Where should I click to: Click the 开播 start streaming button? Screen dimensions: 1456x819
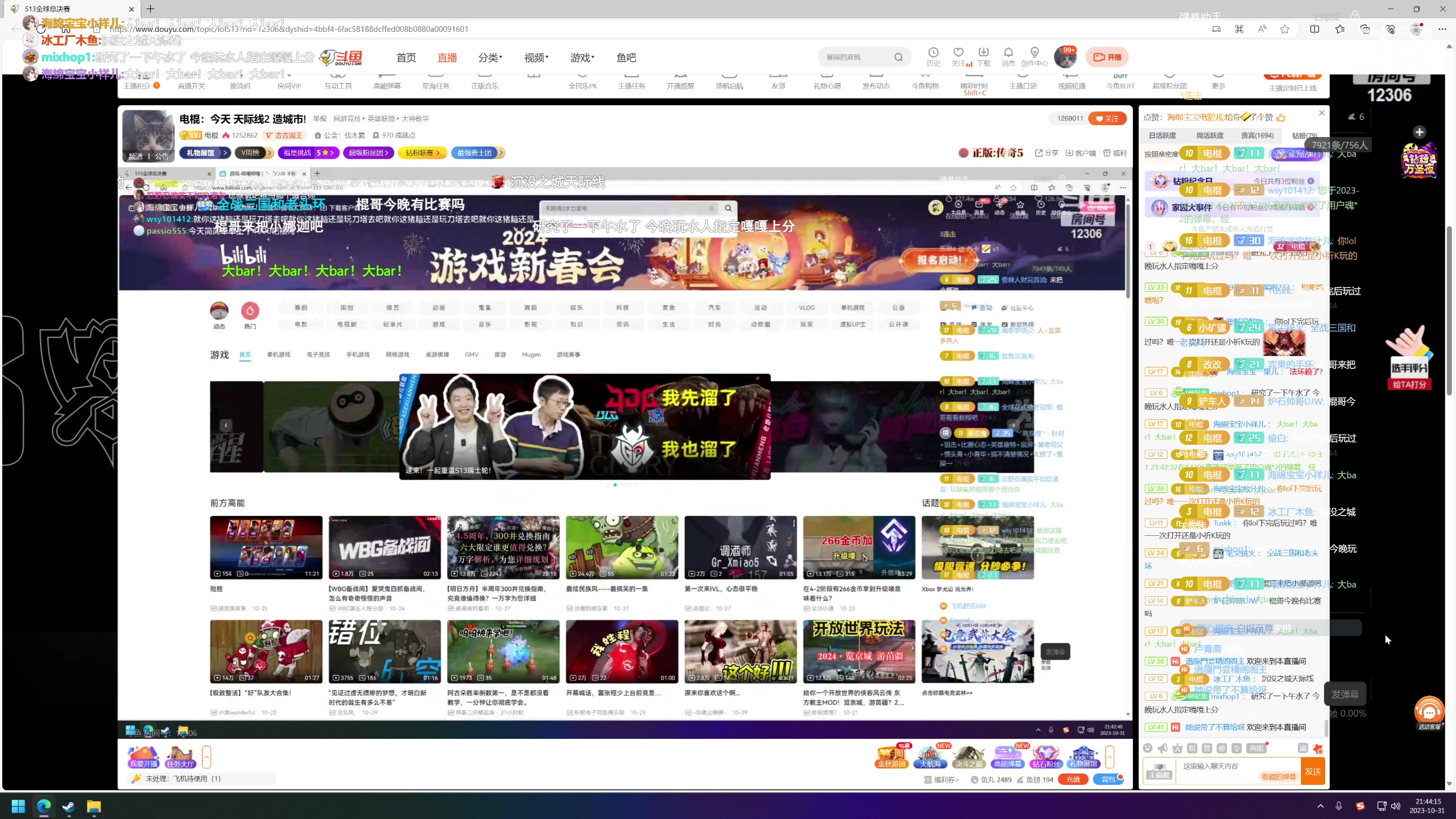(1107, 57)
